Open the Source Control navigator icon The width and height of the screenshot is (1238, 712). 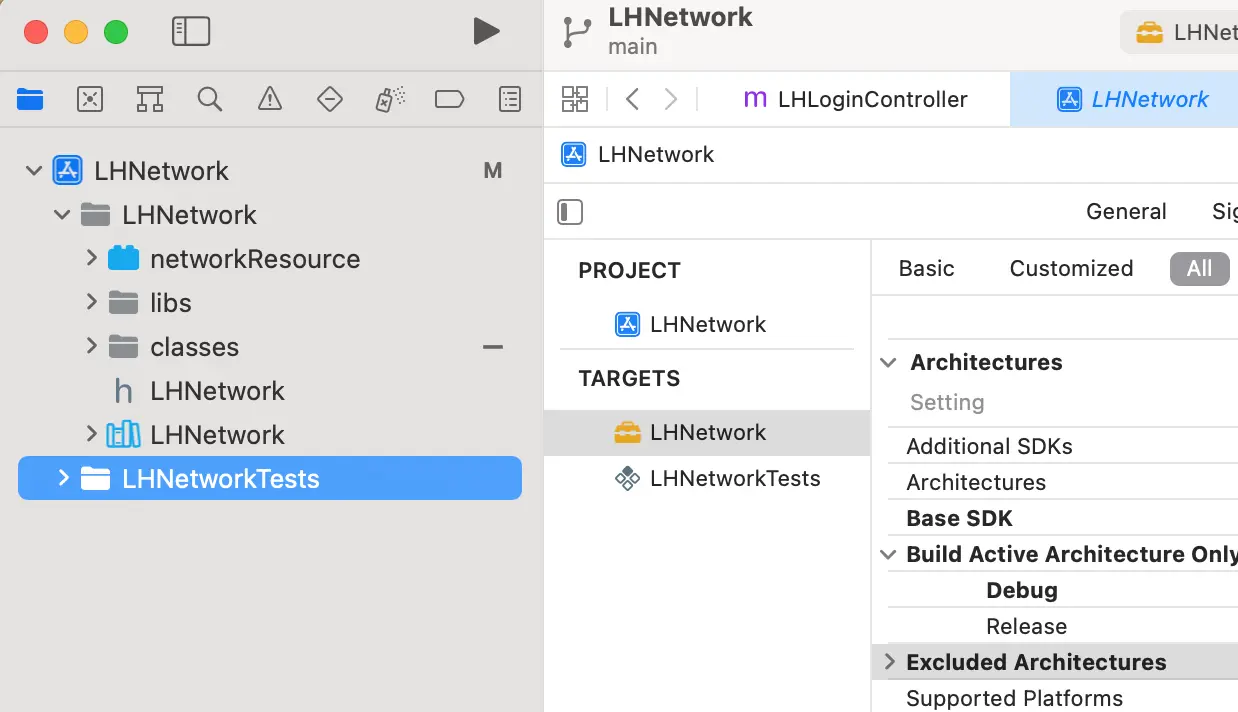click(90, 99)
